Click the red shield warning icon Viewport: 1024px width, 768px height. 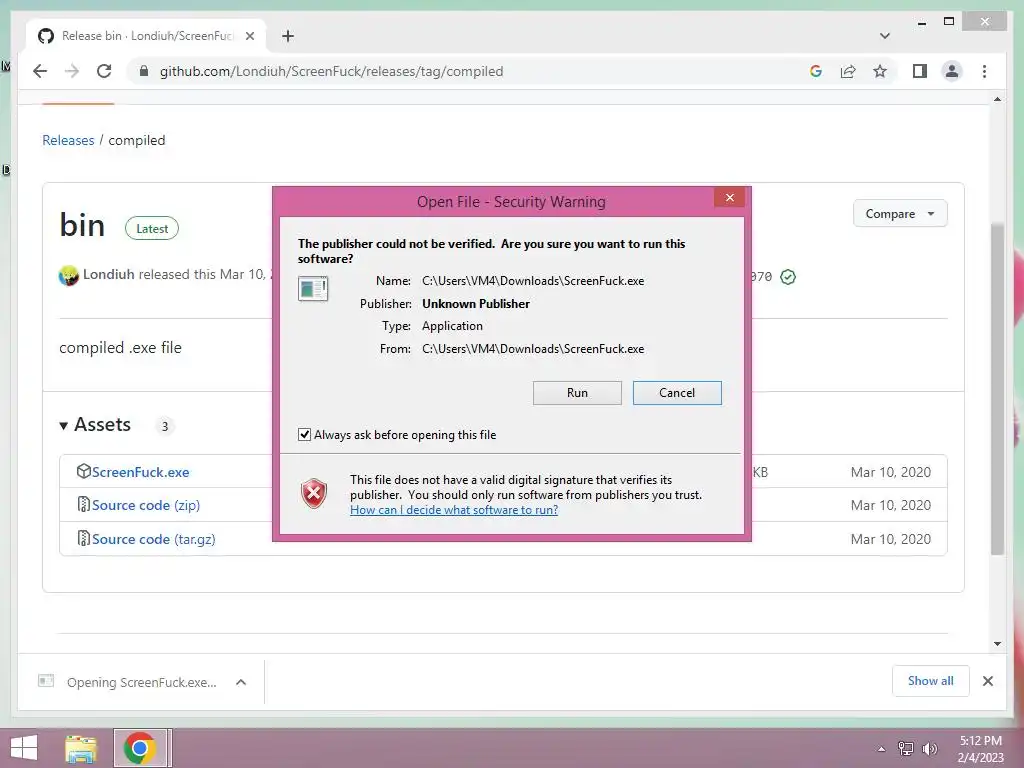tap(314, 493)
